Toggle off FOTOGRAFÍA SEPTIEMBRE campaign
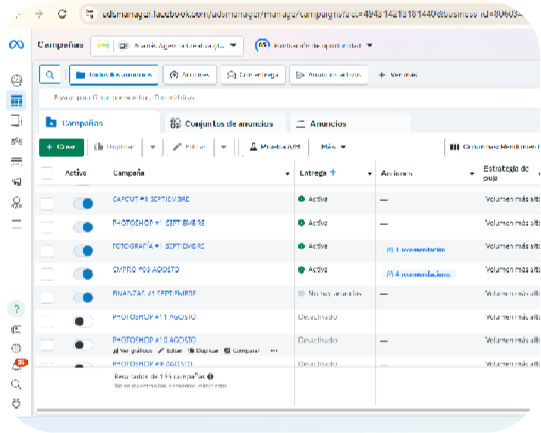Image resolution: width=541 pixels, height=433 pixels. coord(83,250)
